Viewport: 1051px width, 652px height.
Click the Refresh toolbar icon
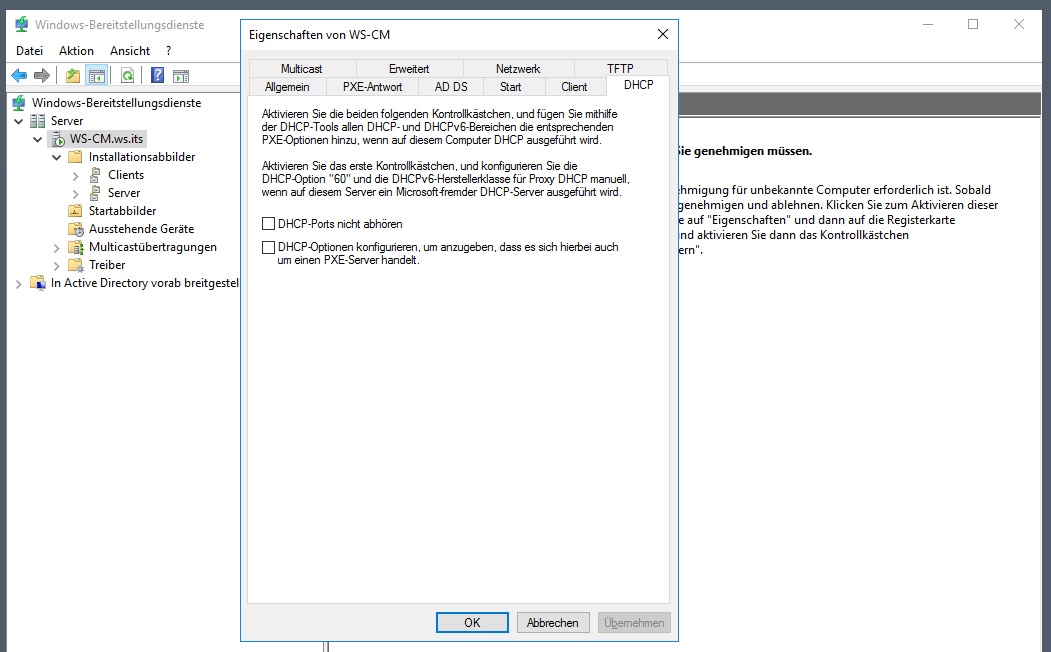(127, 76)
